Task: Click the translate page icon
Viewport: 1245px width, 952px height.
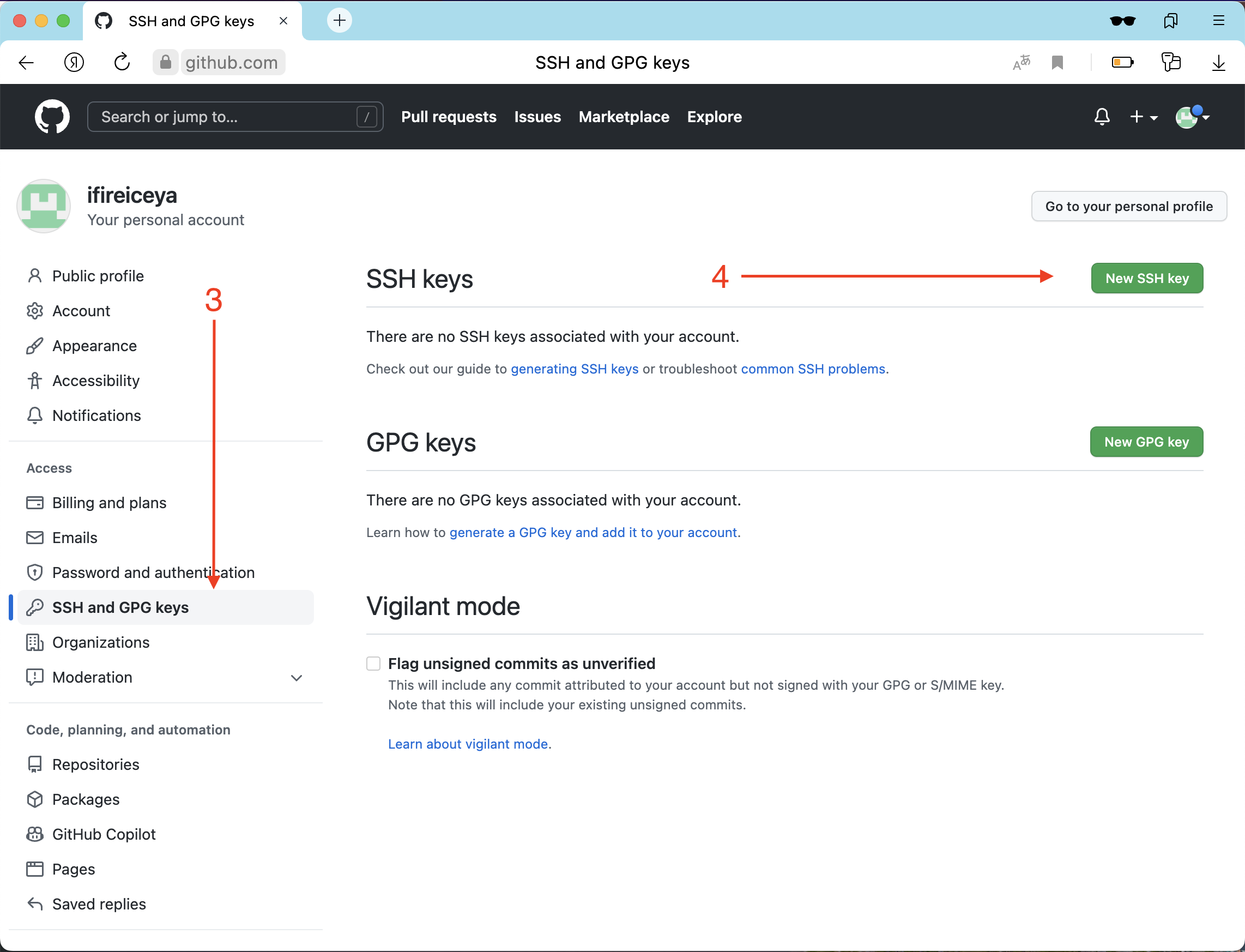Action: (1022, 62)
